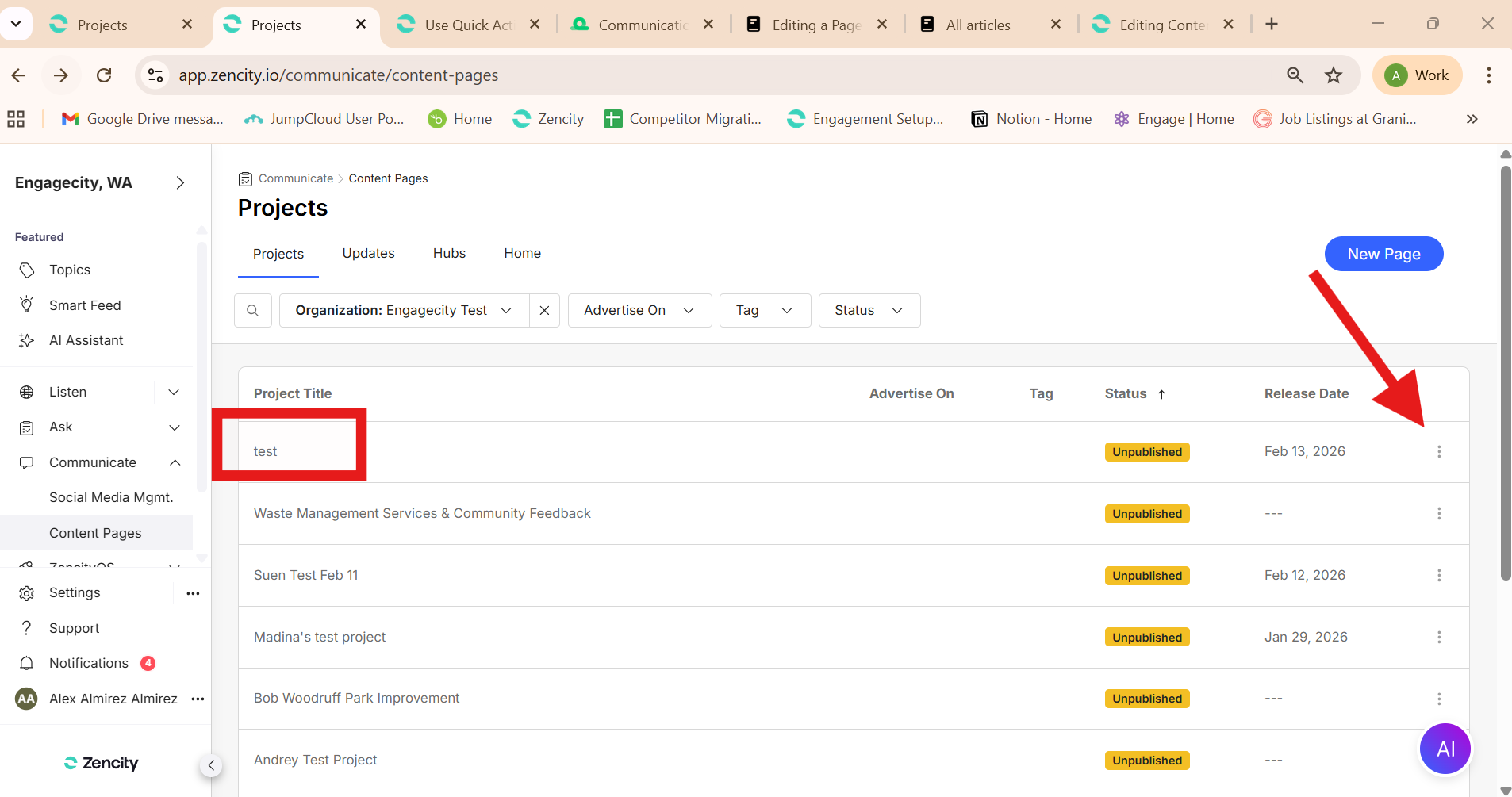Image resolution: width=1512 pixels, height=797 pixels.
Task: Switch to the Hubs tab
Action: click(x=449, y=253)
